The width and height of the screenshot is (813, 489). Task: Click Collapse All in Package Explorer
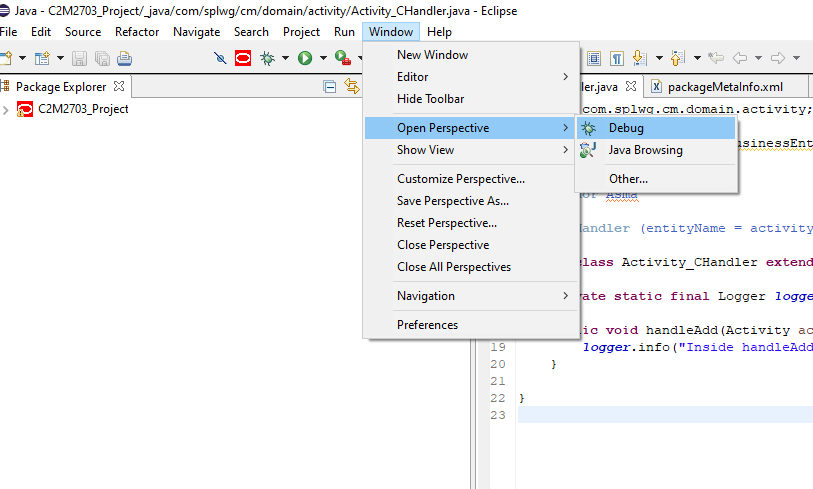coord(329,87)
